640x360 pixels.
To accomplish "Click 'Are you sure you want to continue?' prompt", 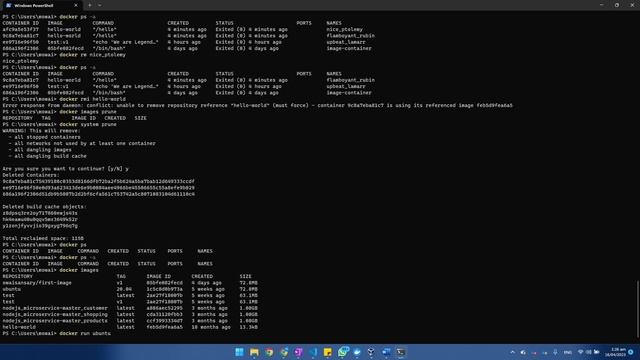I will pos(65,169).
